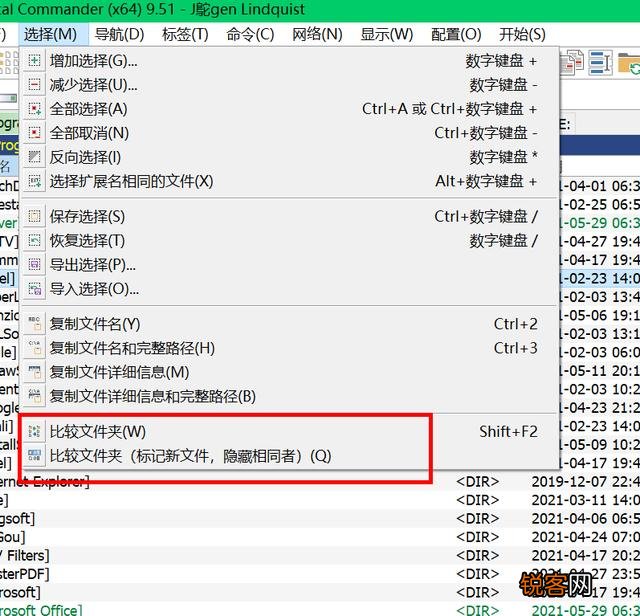
Task: Click the 导出选择(P)... export icon
Action: 34,265
